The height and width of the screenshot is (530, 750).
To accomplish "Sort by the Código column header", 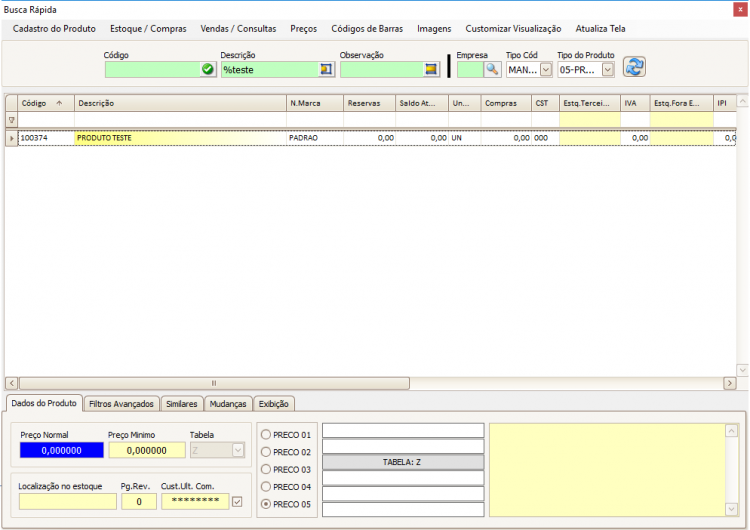I will (40, 103).
